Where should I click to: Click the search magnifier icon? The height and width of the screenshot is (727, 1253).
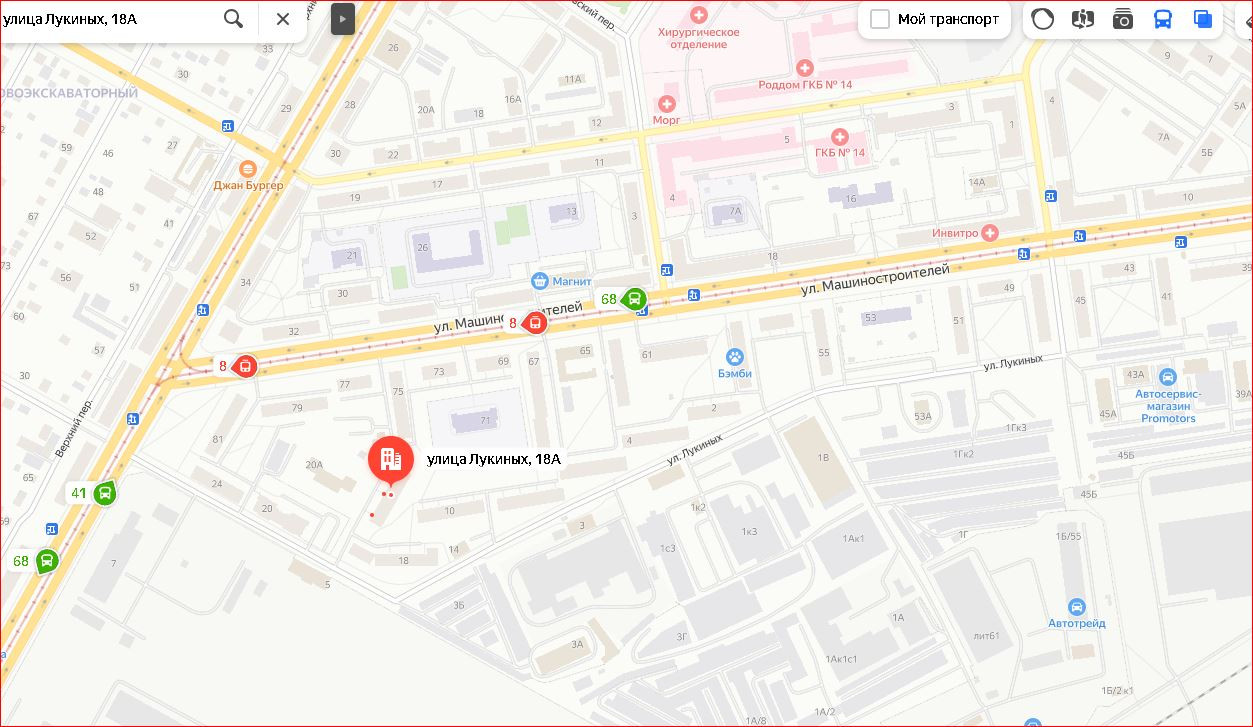click(x=233, y=18)
